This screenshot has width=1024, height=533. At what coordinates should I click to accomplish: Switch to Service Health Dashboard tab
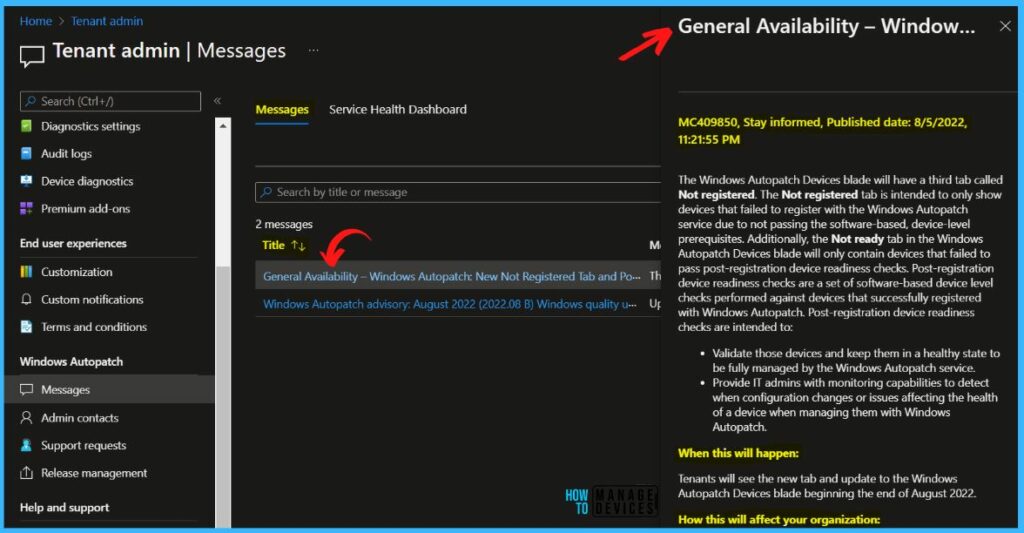[398, 110]
